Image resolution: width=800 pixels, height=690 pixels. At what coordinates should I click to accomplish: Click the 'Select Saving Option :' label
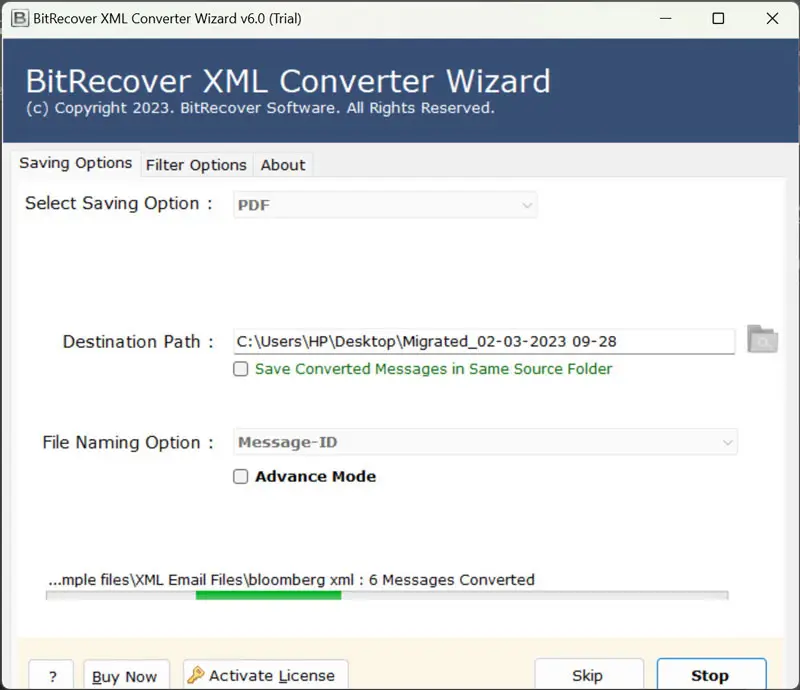point(119,203)
